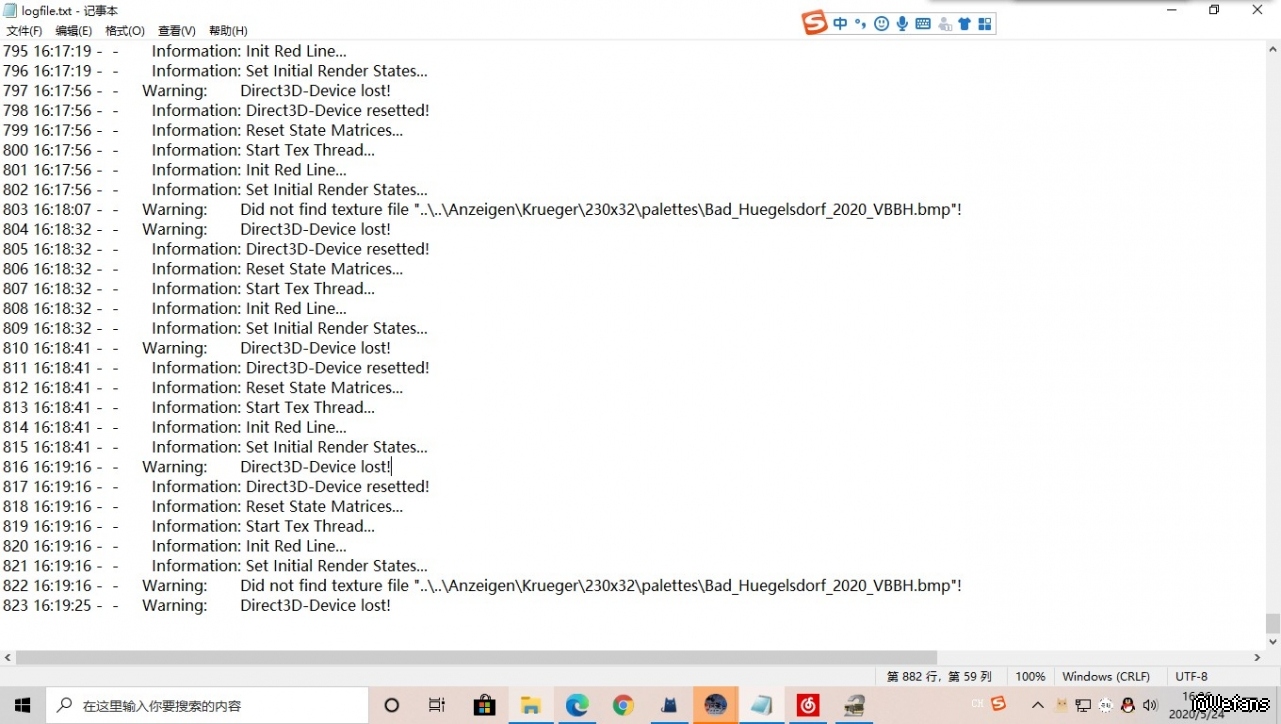Open Sogou skin shop shirt icon
Screen dimensions: 1281x724
point(964,24)
